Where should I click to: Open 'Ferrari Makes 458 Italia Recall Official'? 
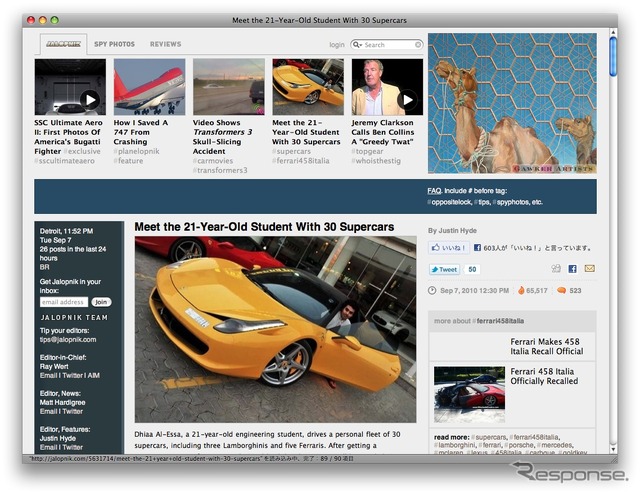tap(547, 346)
